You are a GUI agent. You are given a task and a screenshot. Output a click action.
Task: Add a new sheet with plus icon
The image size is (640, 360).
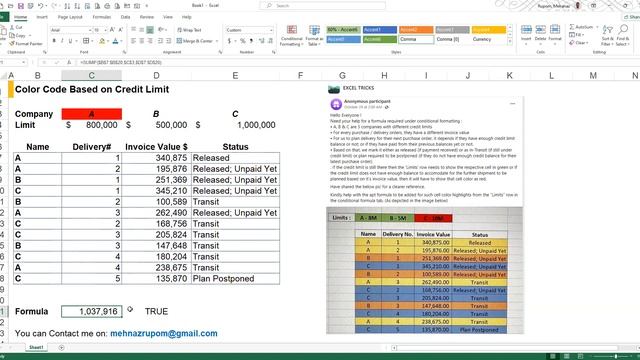pyautogui.click(x=61, y=348)
